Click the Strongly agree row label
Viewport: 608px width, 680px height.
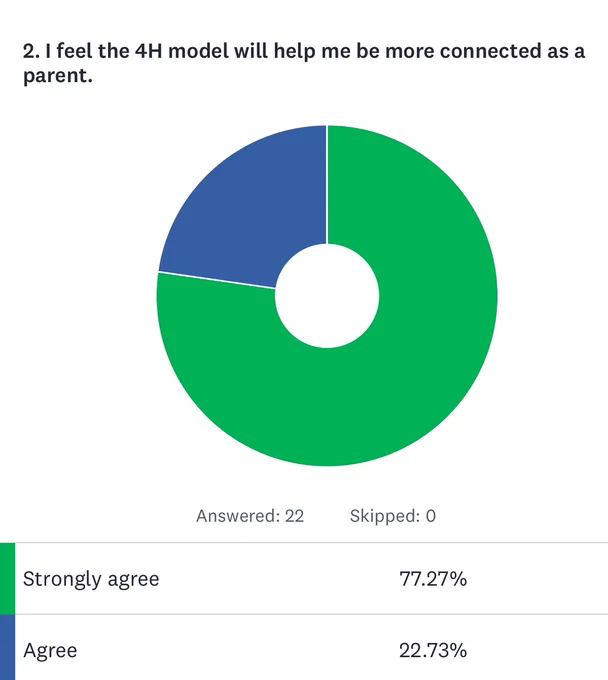pos(91,579)
